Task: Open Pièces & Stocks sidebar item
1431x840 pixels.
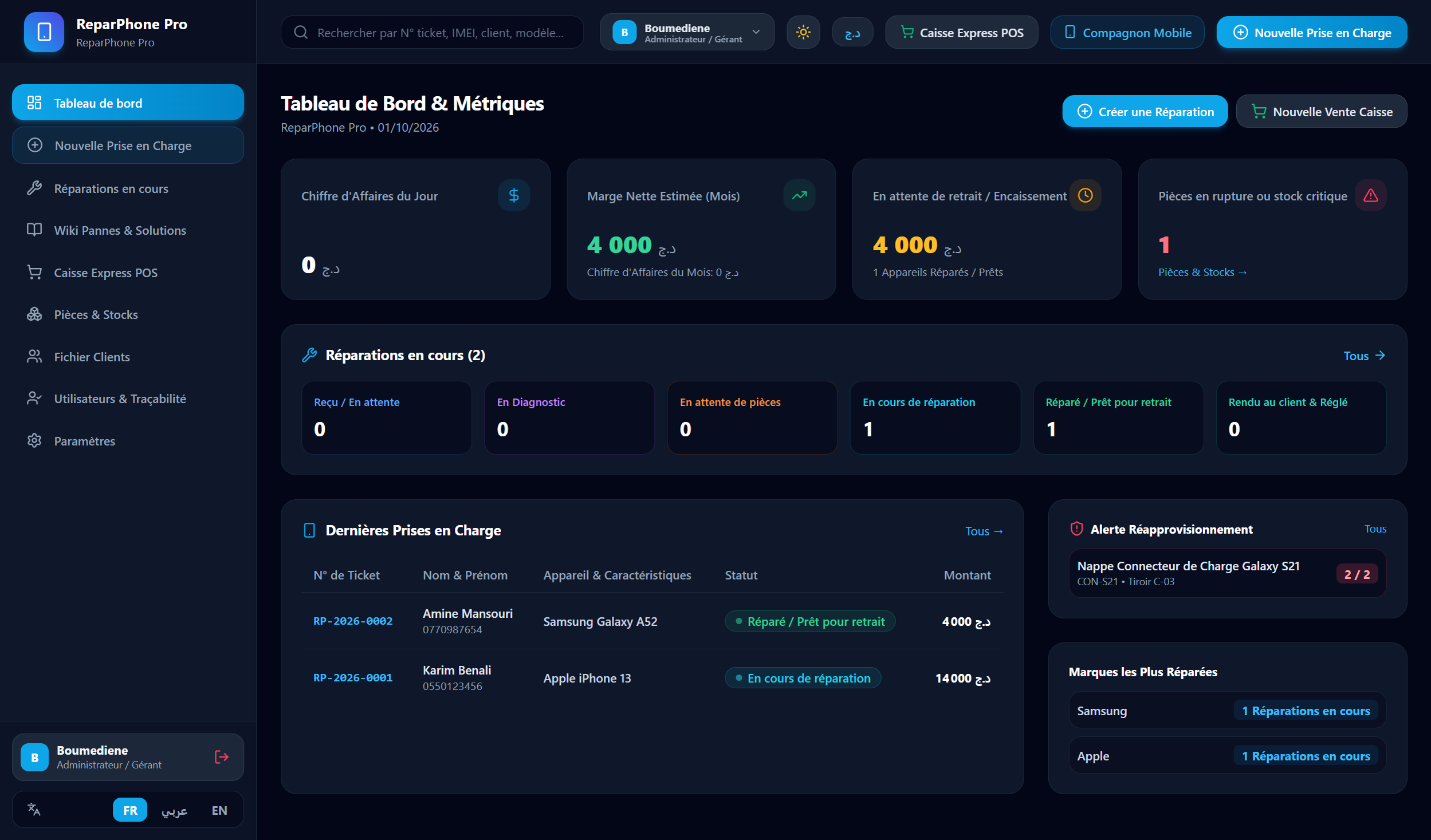Action: (128, 314)
